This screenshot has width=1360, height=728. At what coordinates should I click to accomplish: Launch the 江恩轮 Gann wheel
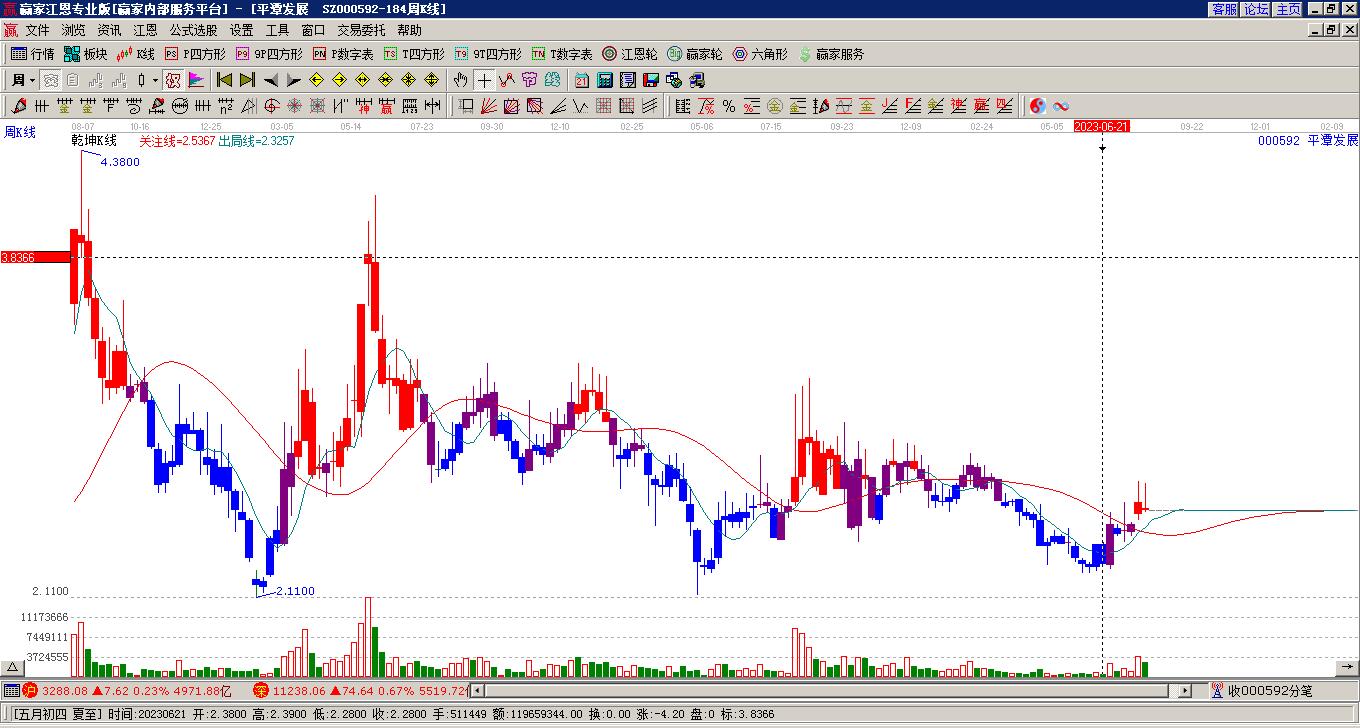coord(629,54)
